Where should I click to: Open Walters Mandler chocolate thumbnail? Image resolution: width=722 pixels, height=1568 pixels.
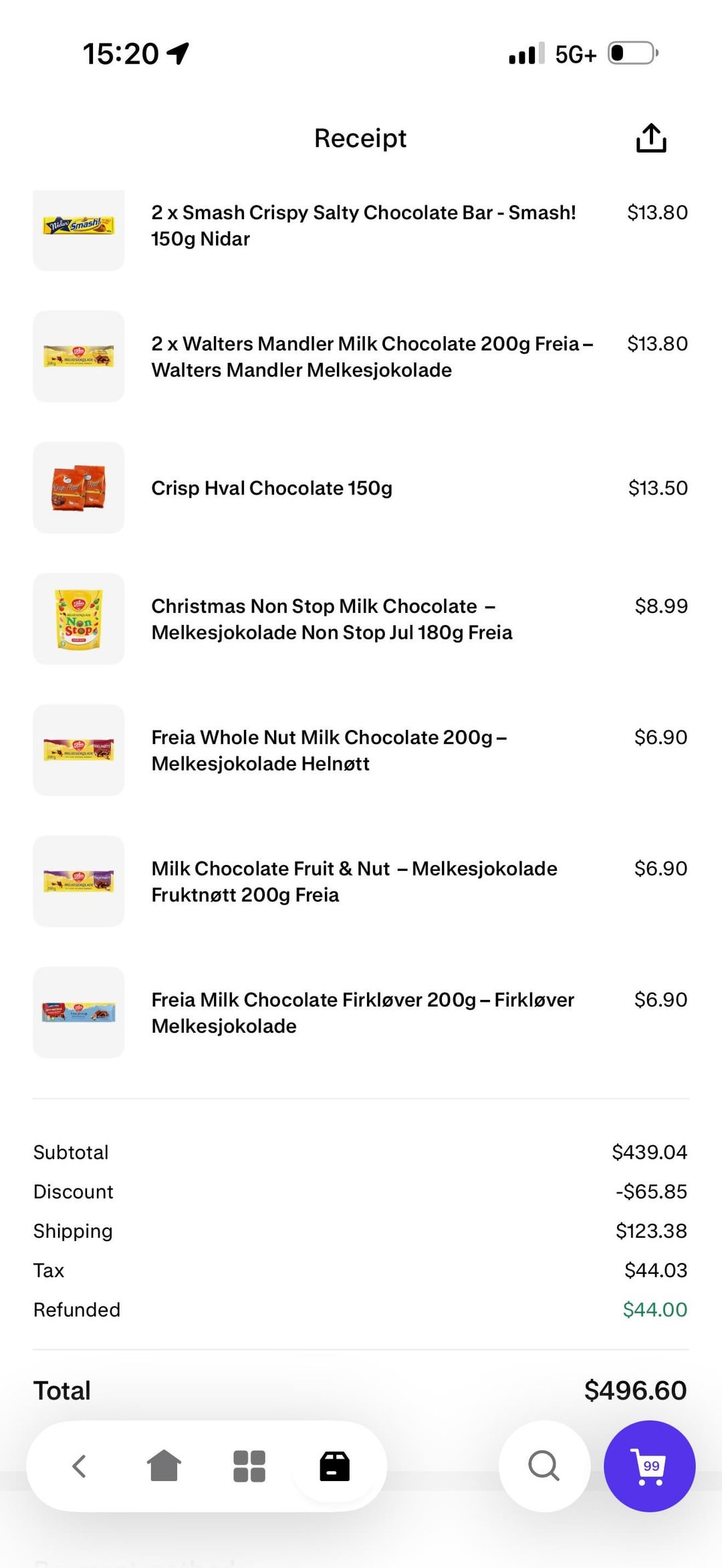(79, 356)
